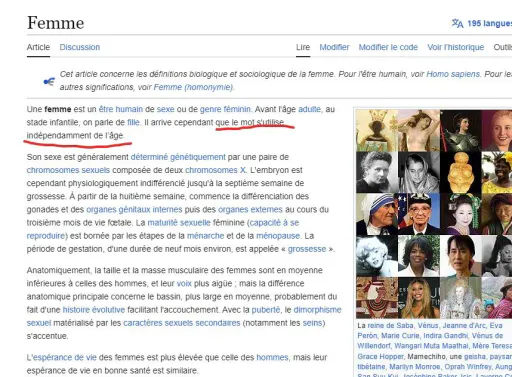Open the Oprah Winfrey caption link
Image resolution: width=512 pixels, height=377 pixels.
(468, 367)
